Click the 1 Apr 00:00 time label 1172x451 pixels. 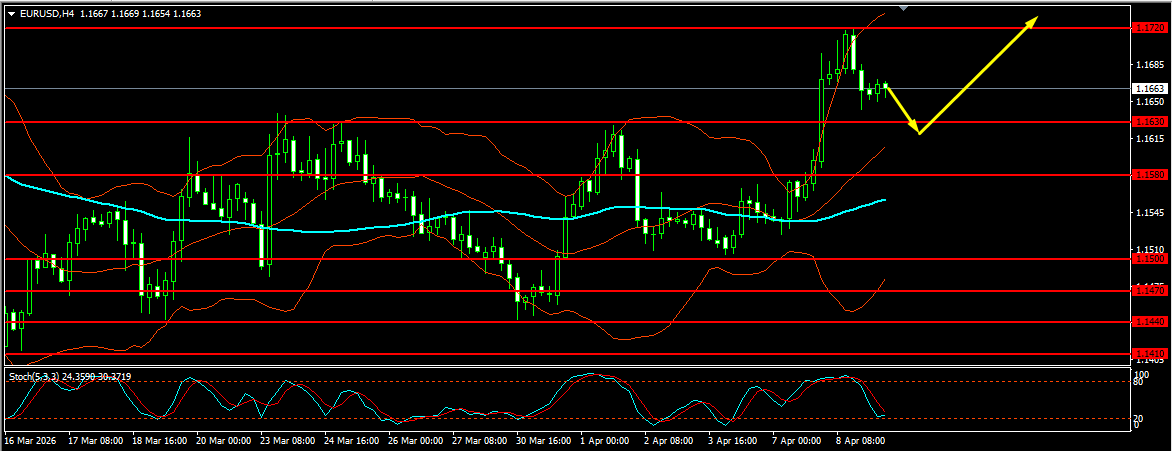tap(607, 441)
